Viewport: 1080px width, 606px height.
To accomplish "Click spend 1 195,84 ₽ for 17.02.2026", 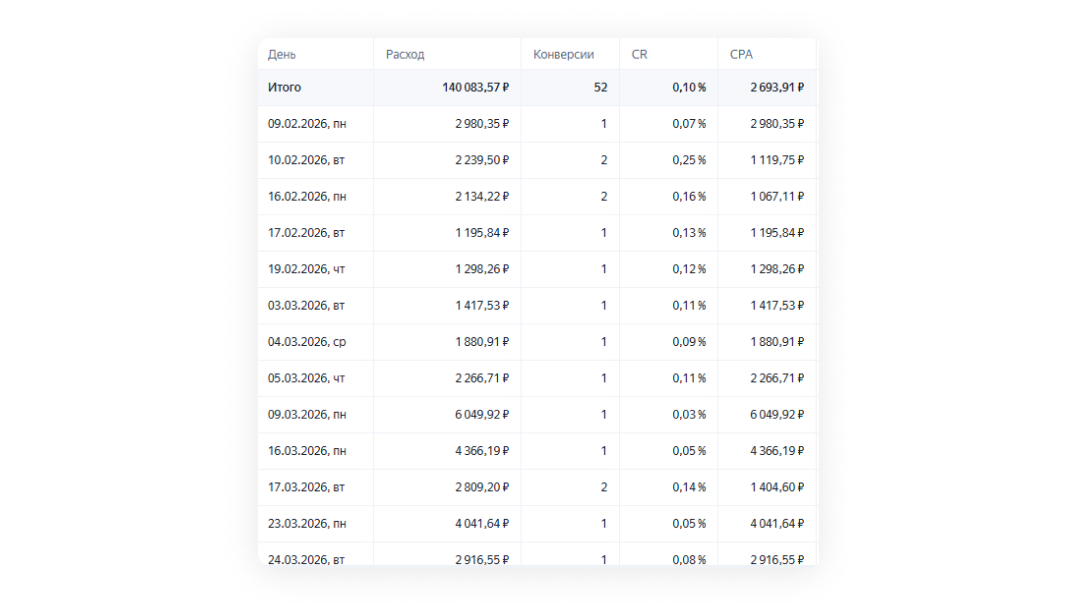I will 482,233.
